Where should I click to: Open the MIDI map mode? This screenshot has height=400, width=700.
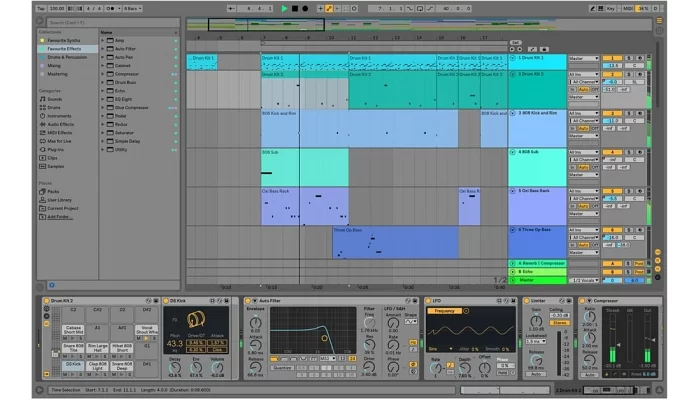click(628, 8)
